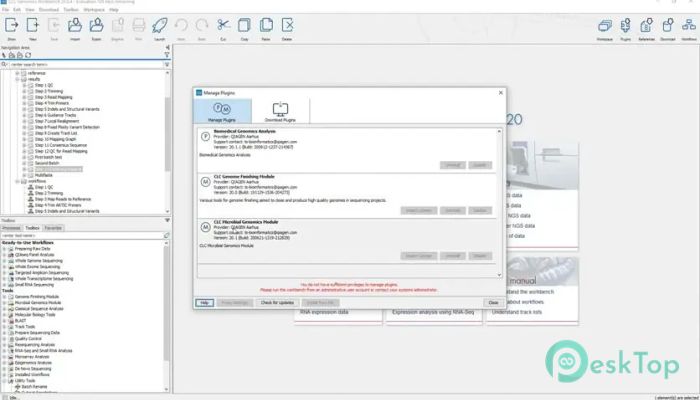Click the Toolbox tool name search field
700x400 pixels.
click(x=82, y=235)
